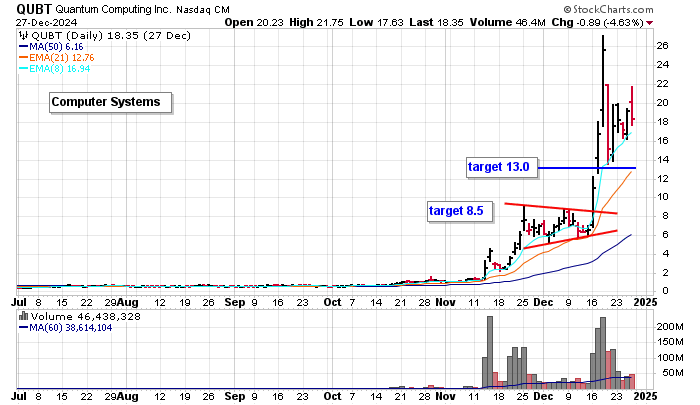Screen dimensions: 700x405
Task: Select the High 21.75 value
Action: coord(317,22)
